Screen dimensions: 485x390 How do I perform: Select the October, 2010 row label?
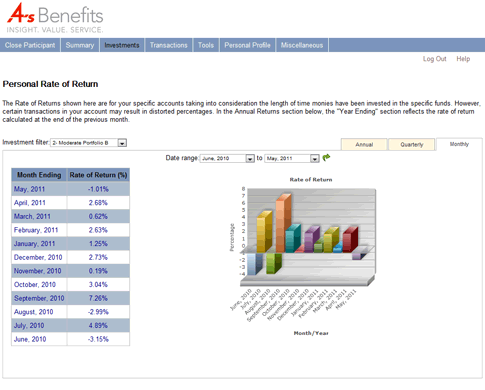[x=35, y=285]
